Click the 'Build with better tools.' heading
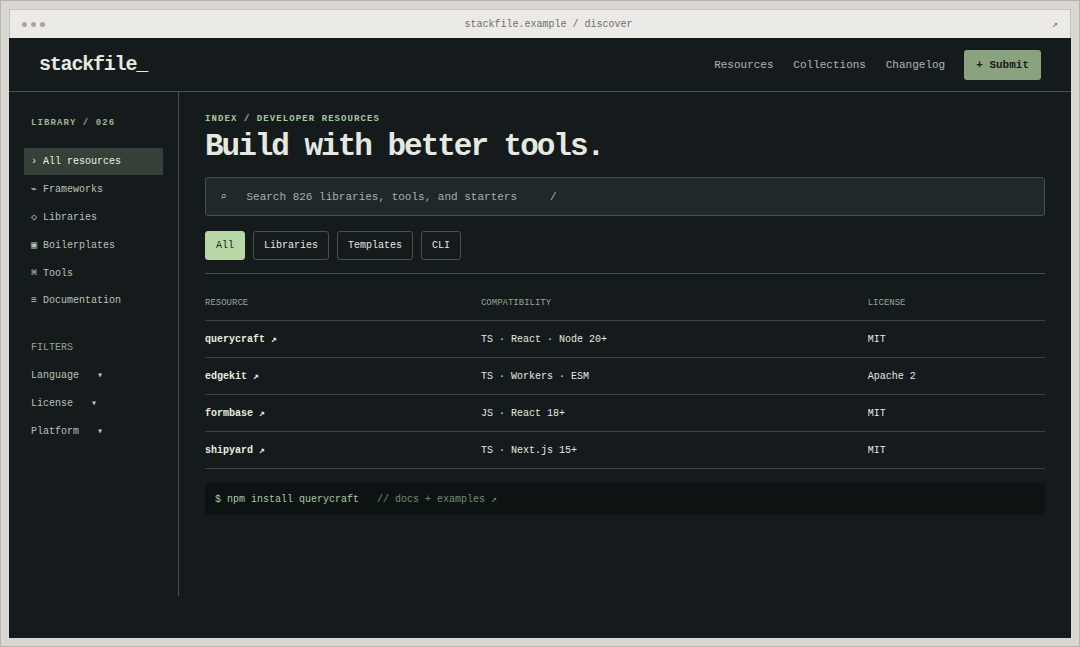The image size is (1080, 647). pos(404,145)
